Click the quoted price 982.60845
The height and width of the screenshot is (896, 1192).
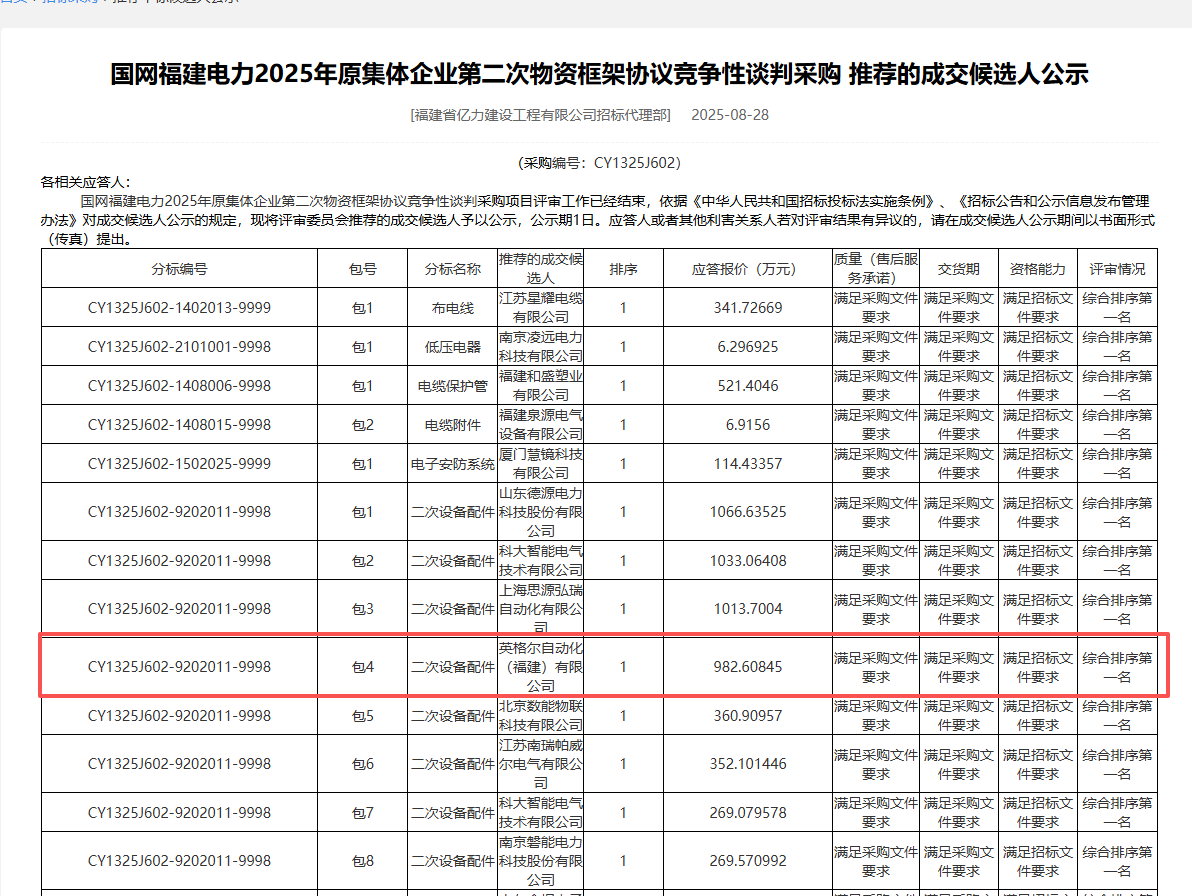click(x=748, y=666)
